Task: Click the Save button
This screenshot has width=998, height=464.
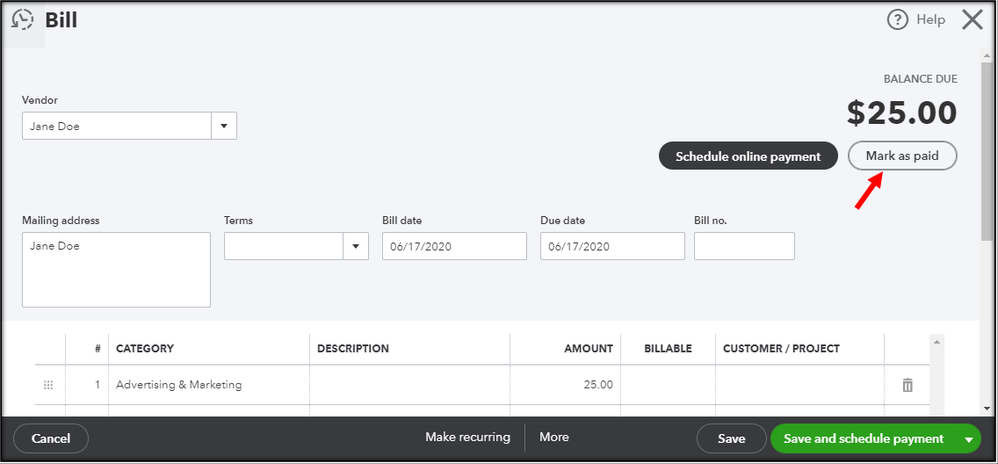Action: (731, 438)
